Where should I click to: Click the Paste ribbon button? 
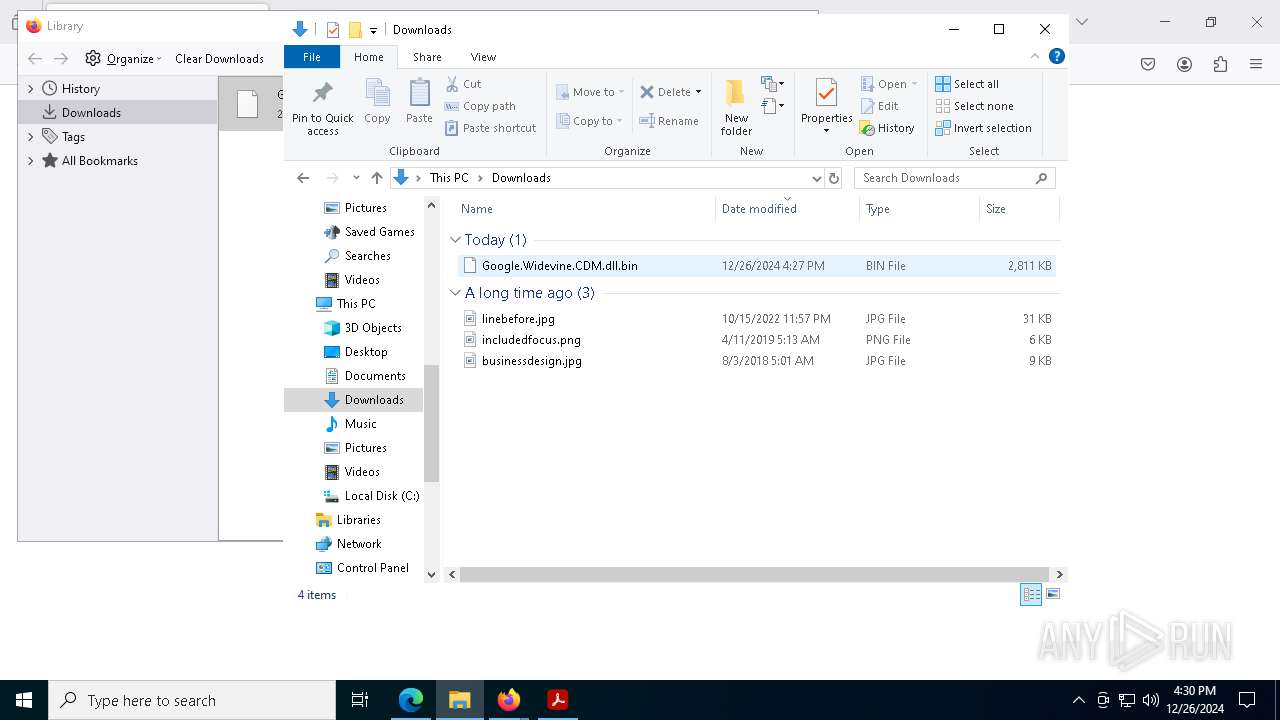pos(419,102)
